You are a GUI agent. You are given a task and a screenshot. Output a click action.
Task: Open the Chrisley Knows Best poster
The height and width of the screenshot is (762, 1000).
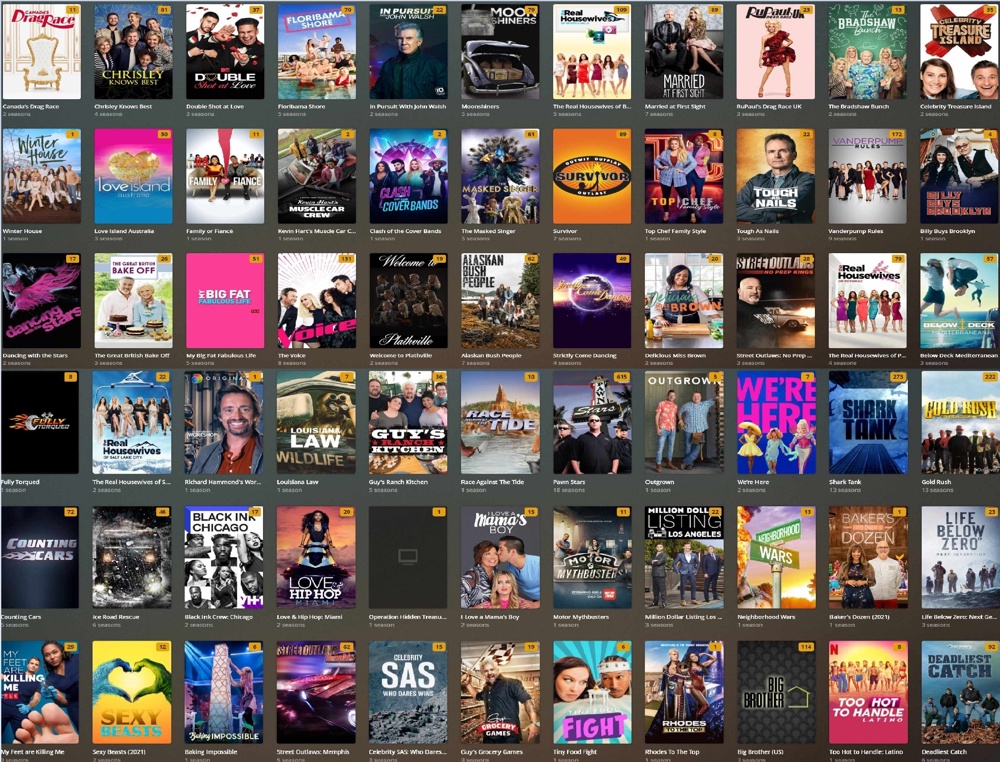pos(133,51)
